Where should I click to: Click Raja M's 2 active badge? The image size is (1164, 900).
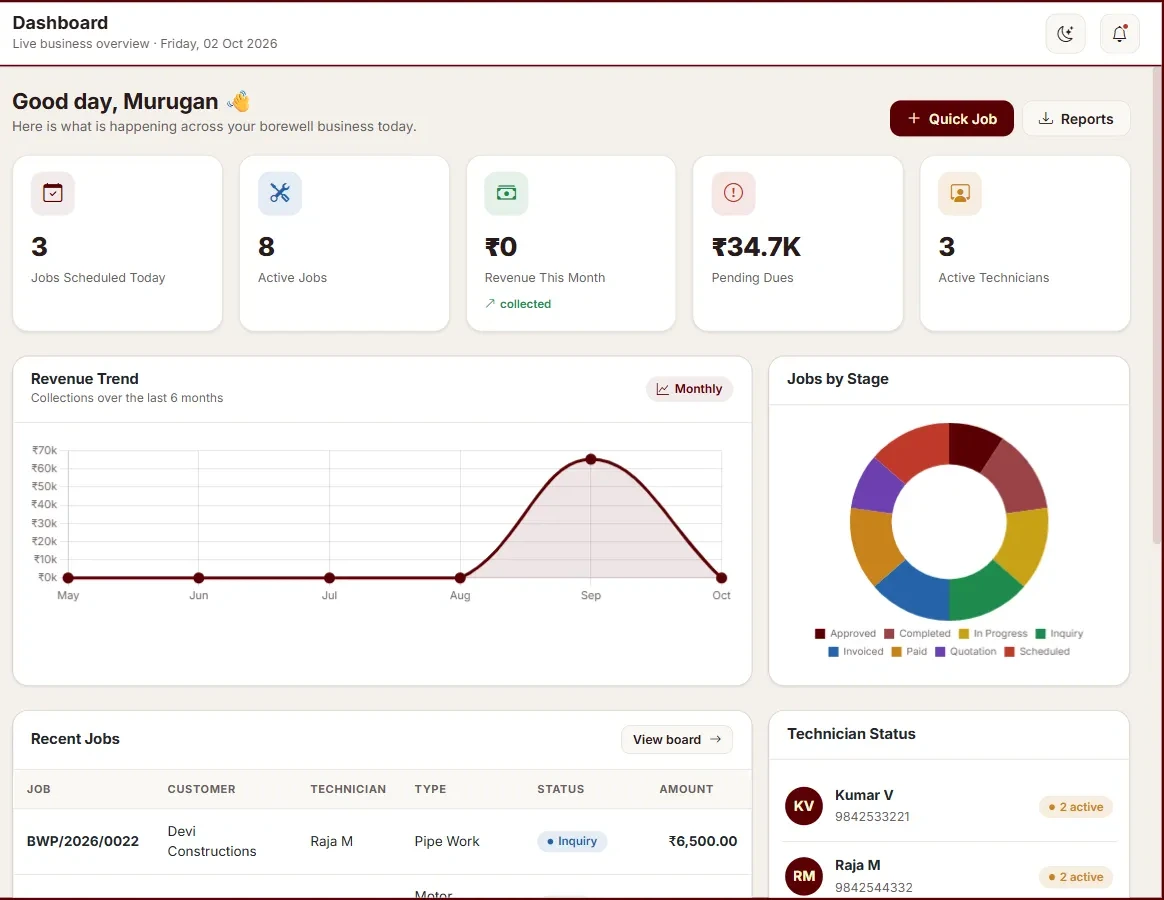pos(1076,877)
